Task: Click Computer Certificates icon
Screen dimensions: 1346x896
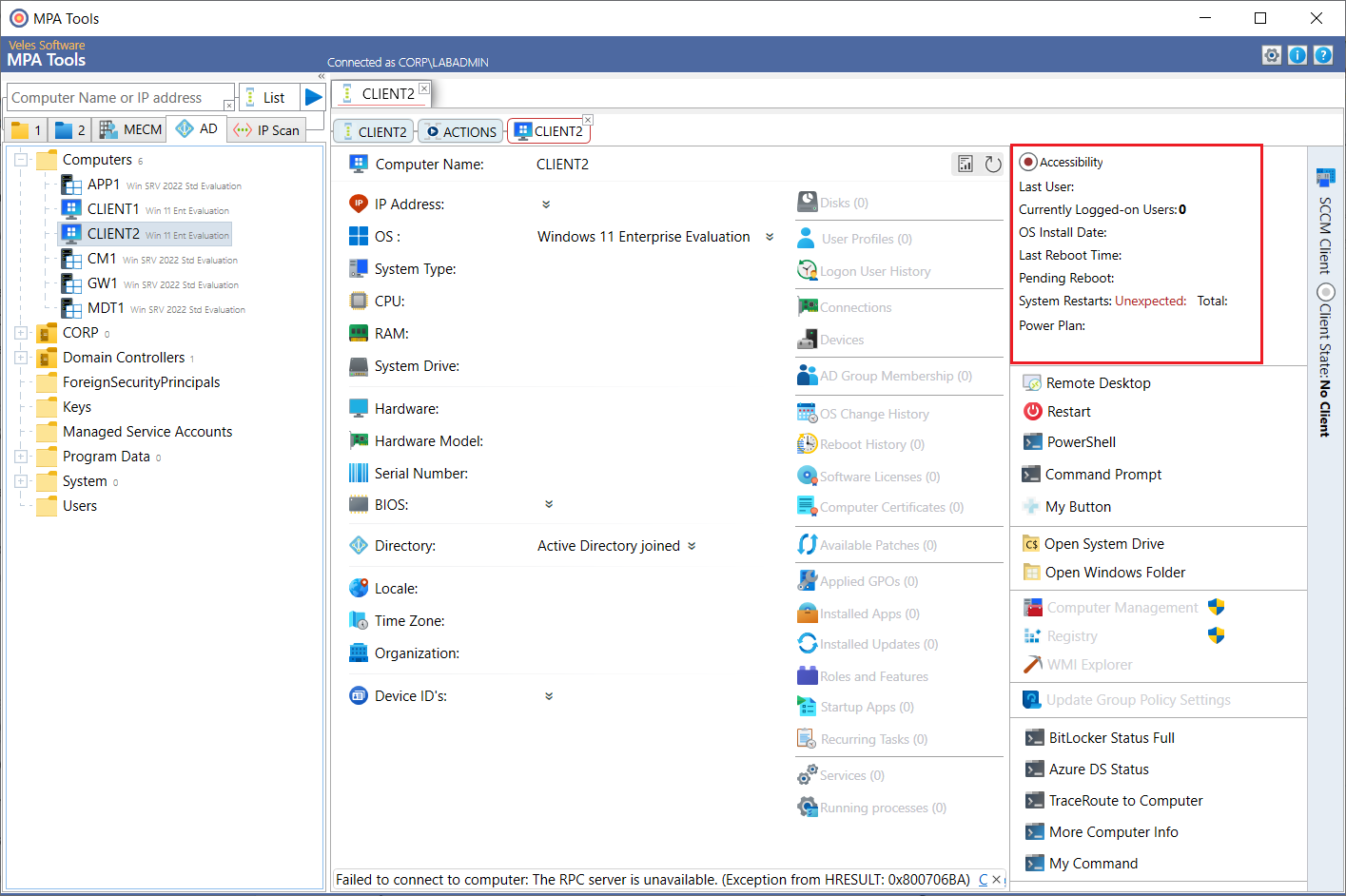Action: (x=807, y=506)
